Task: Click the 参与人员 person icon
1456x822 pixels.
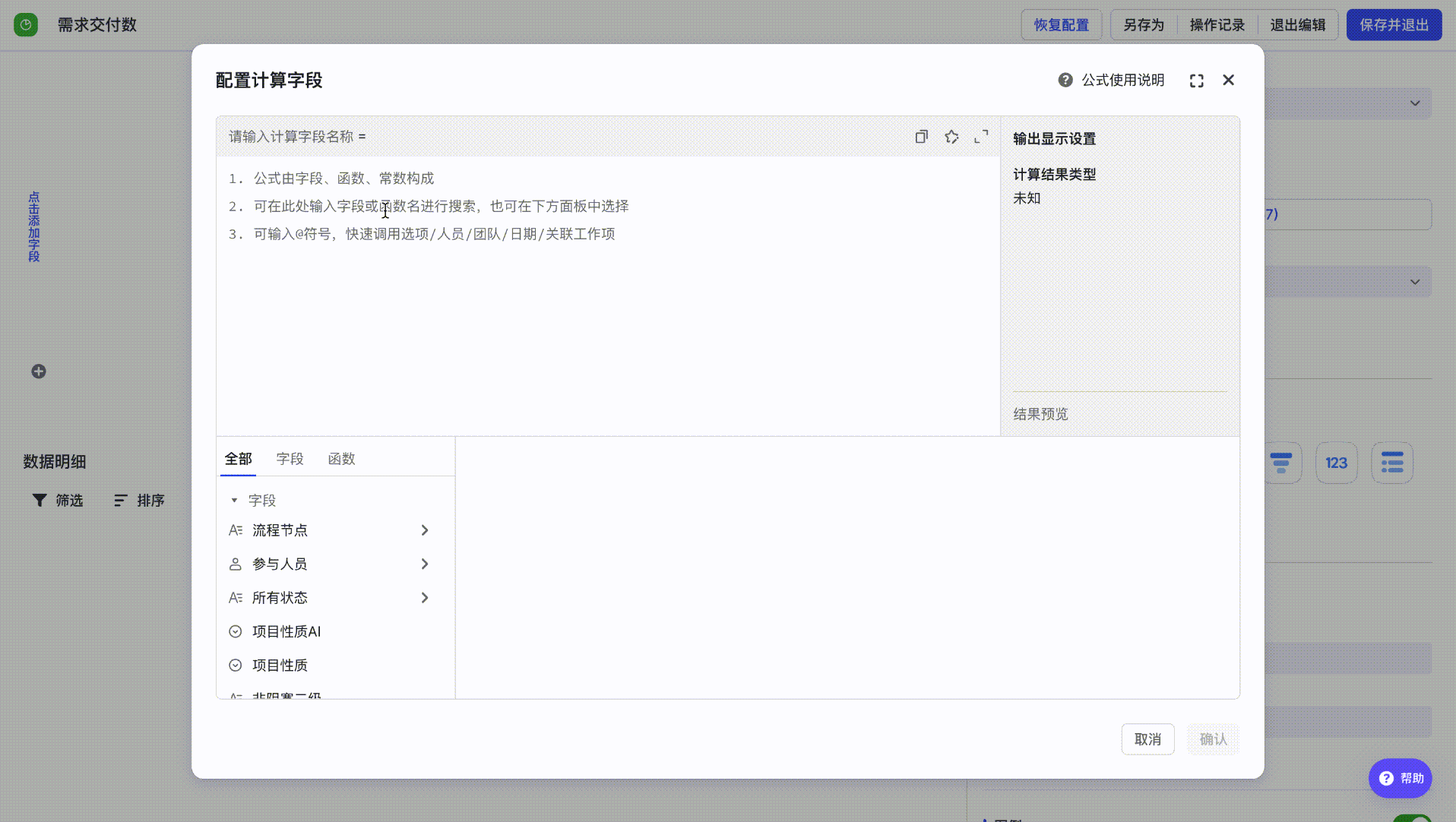Action: 236,564
